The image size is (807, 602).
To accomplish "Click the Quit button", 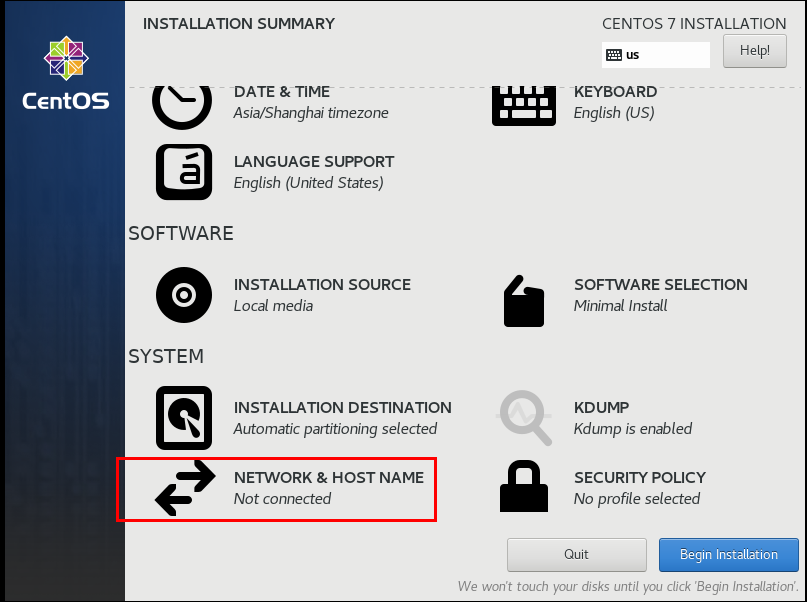I will tap(576, 554).
